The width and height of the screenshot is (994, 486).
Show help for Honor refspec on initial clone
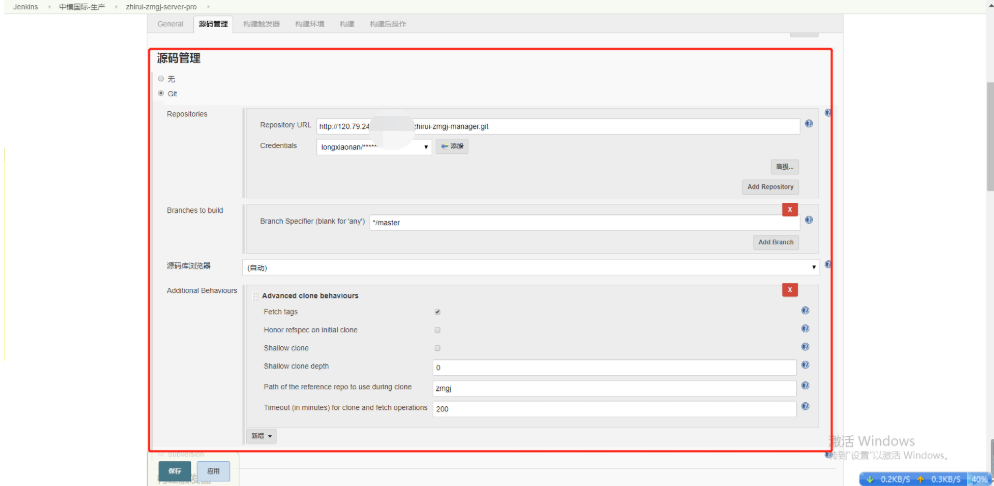coord(805,329)
